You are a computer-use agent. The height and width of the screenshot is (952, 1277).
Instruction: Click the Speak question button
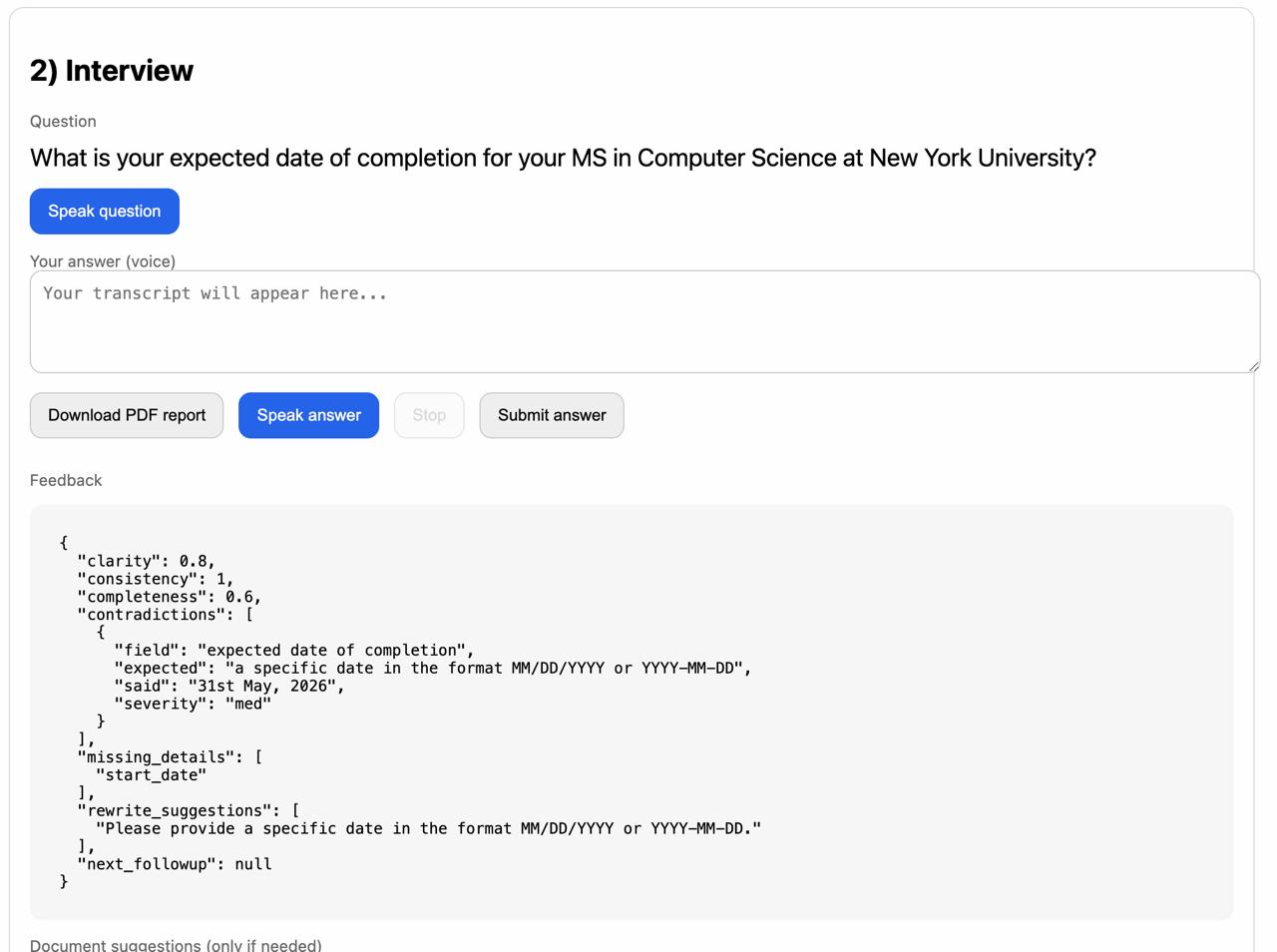click(105, 212)
